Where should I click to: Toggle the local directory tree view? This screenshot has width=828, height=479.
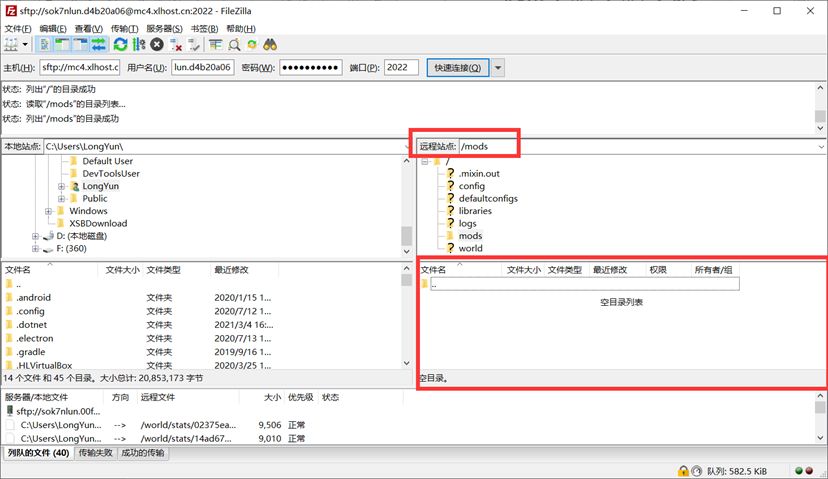62,45
